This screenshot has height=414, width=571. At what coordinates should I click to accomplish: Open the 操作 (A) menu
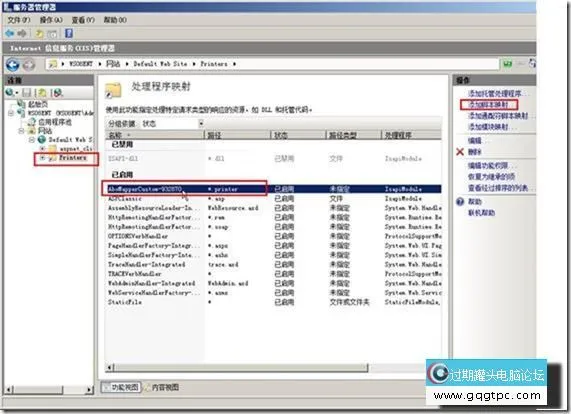pos(51,20)
